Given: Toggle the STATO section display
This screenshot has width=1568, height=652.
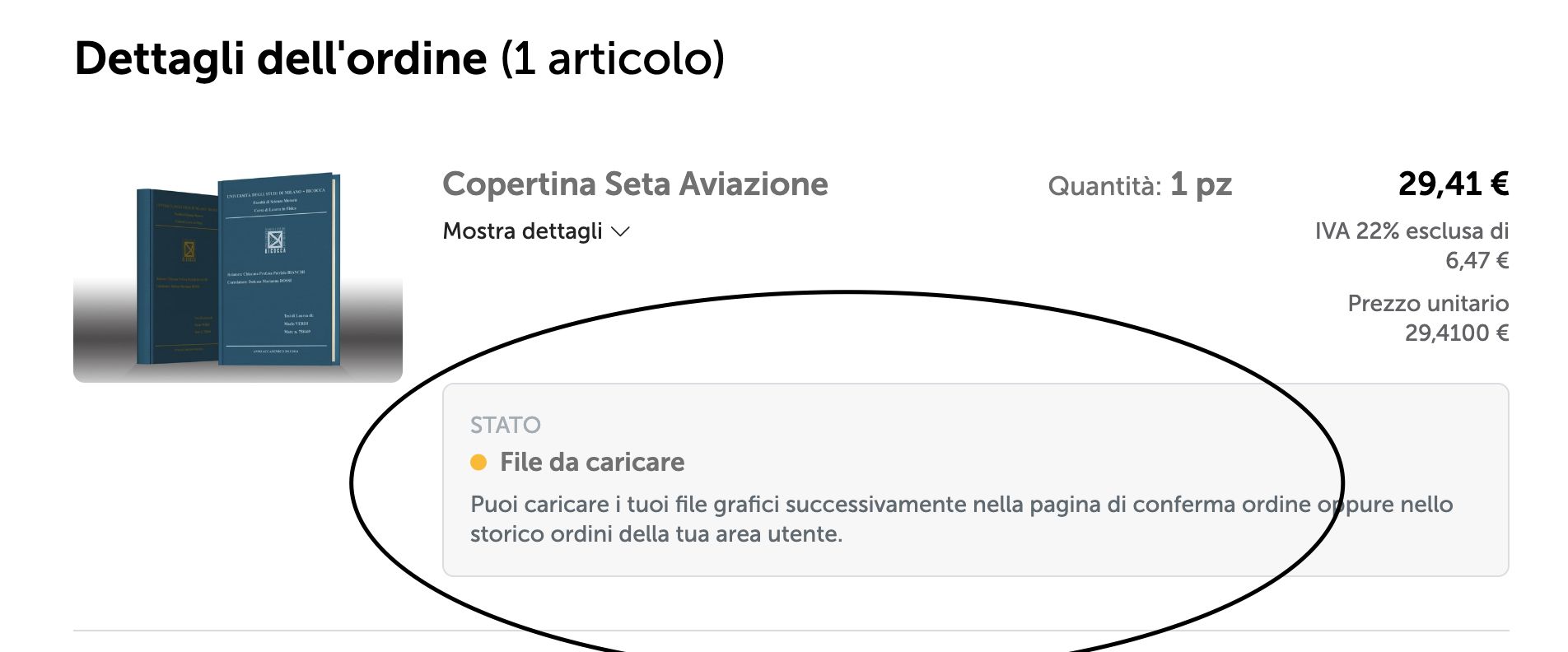Looking at the screenshot, I should tap(506, 426).
